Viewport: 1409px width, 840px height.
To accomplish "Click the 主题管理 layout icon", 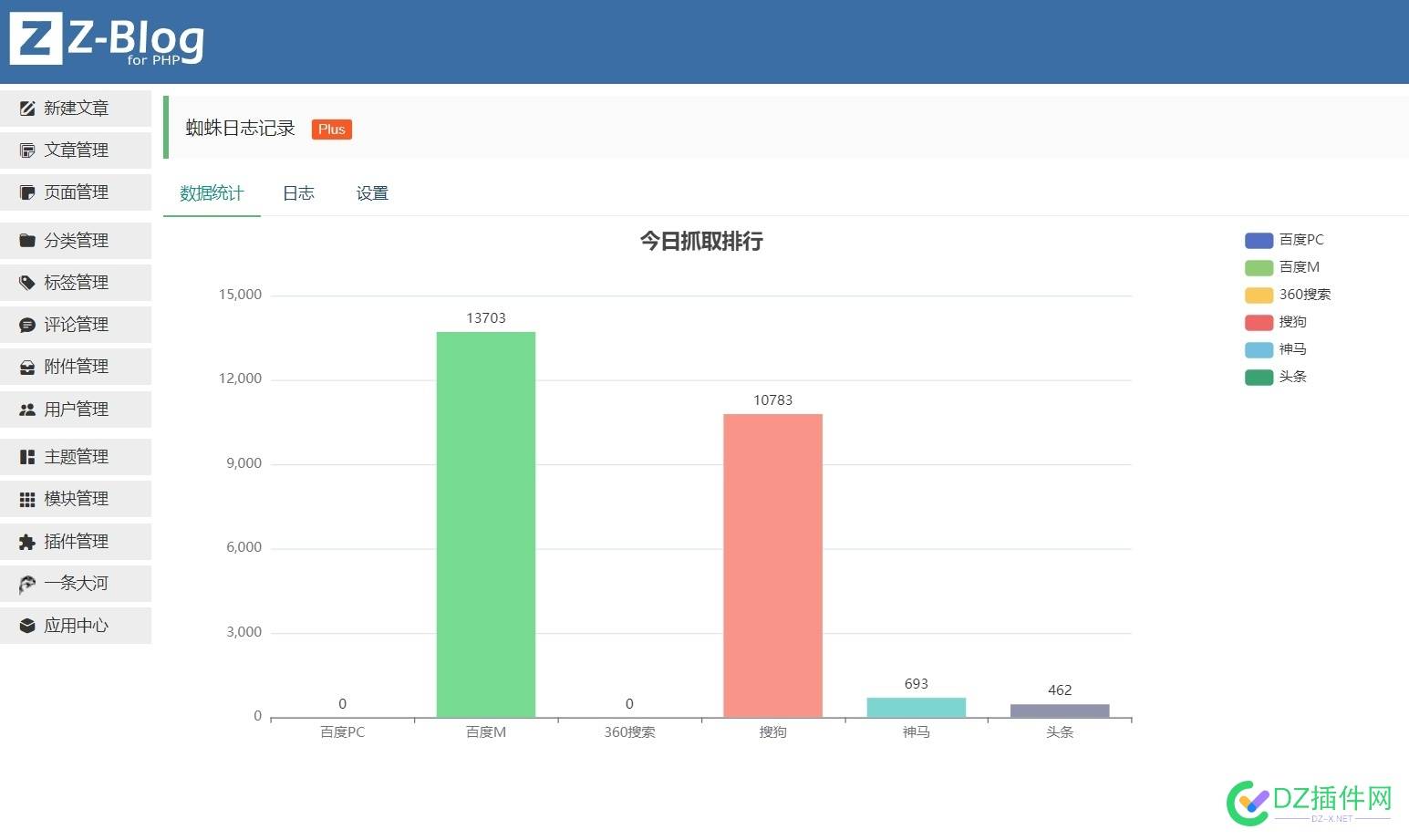I will click(27, 457).
